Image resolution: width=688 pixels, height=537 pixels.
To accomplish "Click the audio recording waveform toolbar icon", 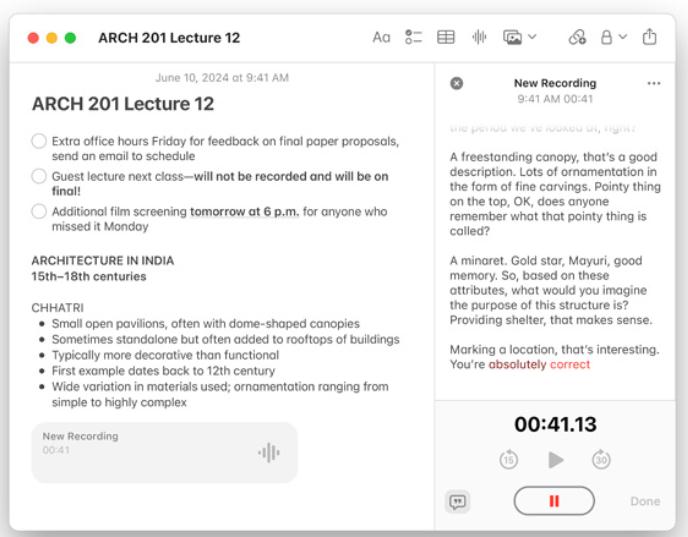I will point(479,38).
